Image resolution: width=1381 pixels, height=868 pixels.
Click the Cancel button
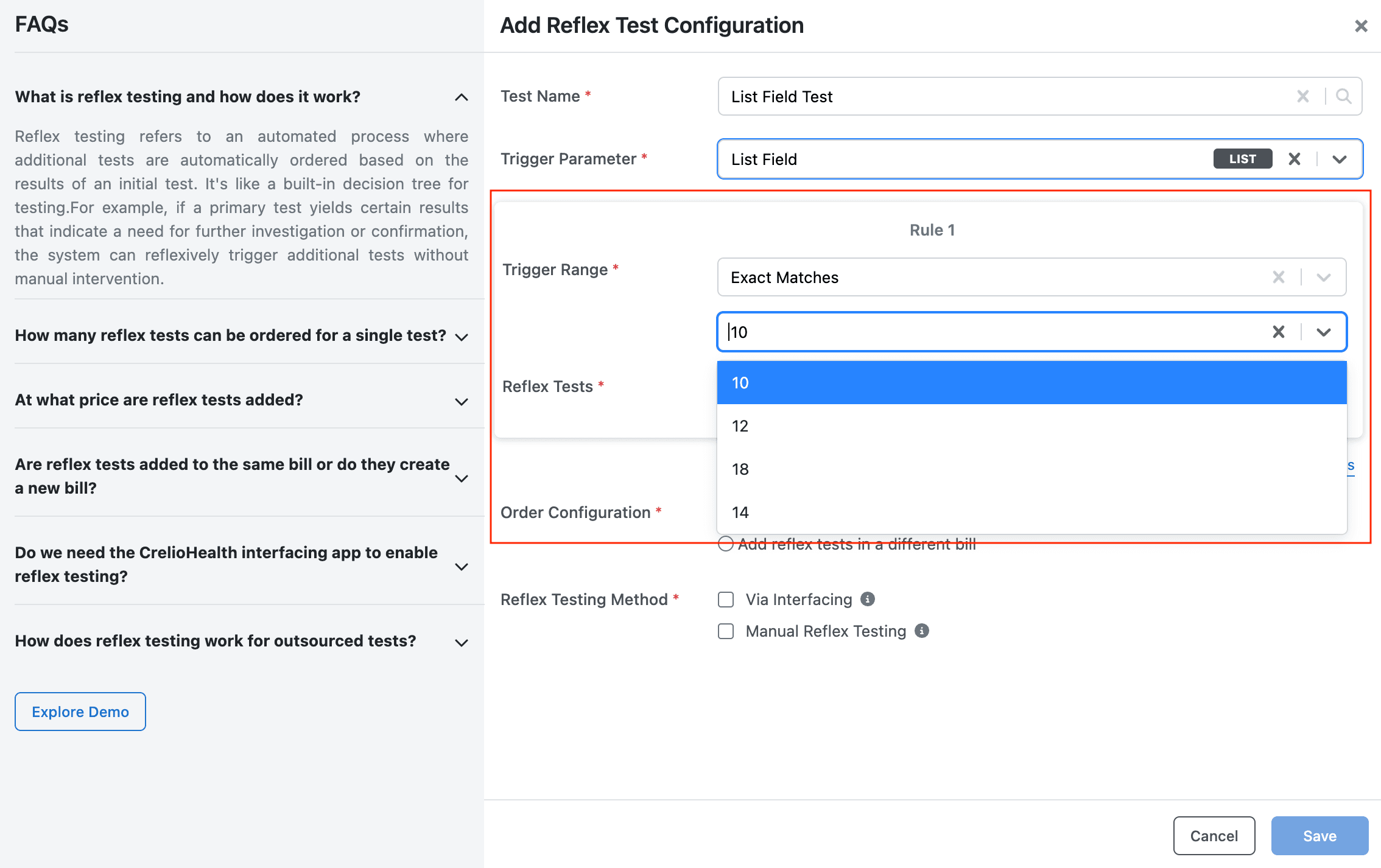point(1214,836)
